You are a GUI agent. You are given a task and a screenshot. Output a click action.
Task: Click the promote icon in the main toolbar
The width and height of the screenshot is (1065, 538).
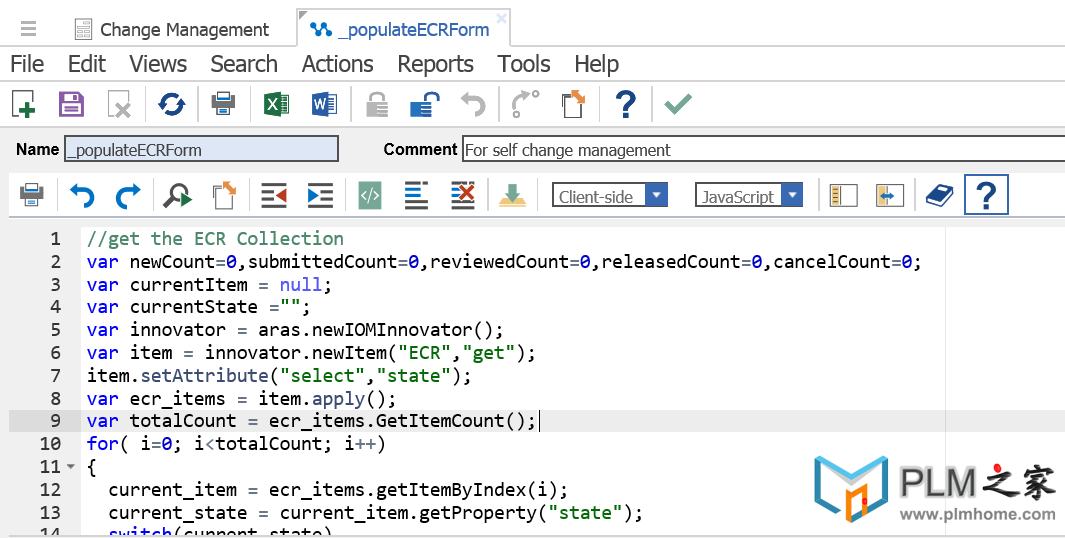pos(525,104)
